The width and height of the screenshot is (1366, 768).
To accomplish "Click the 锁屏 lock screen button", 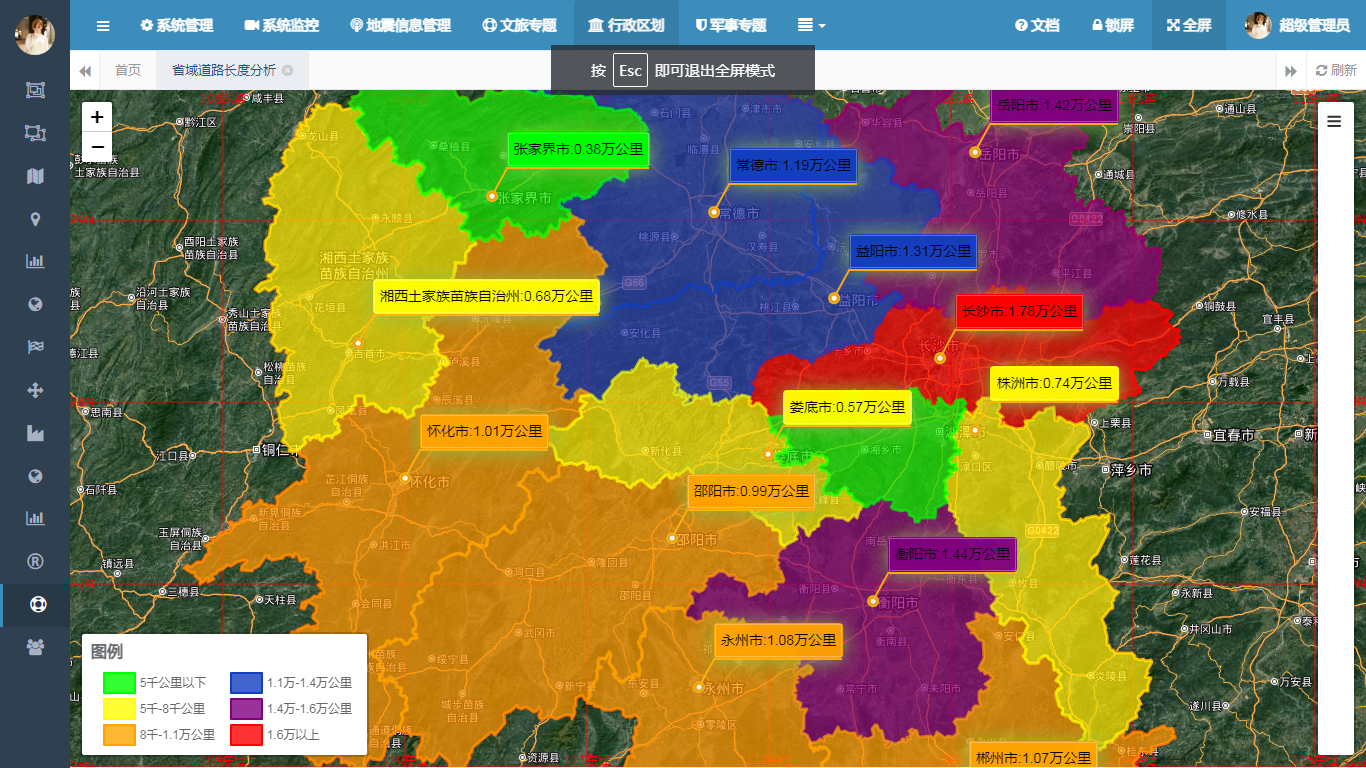I will pos(1112,25).
